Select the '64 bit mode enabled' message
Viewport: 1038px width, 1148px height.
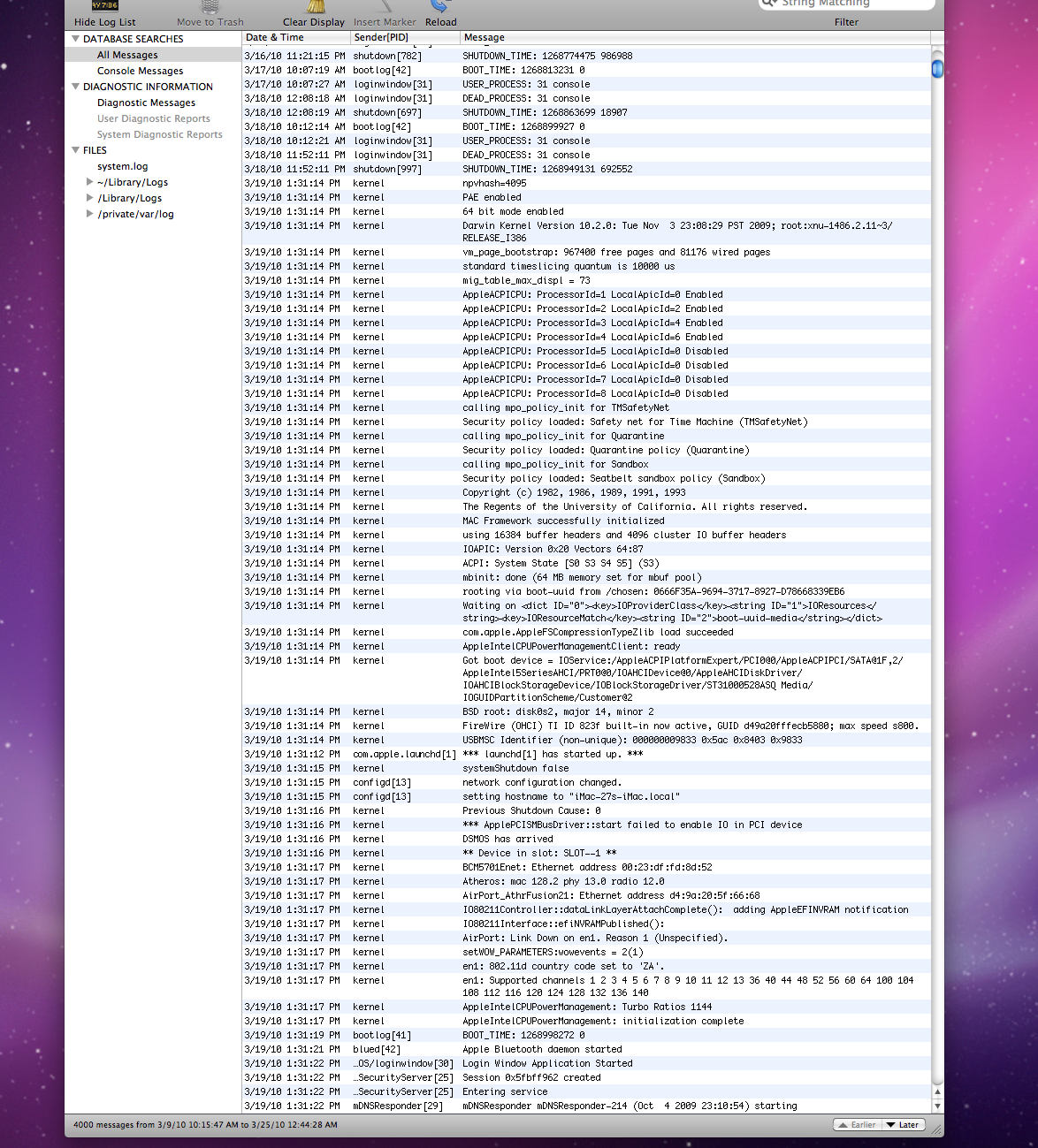[x=513, y=211]
